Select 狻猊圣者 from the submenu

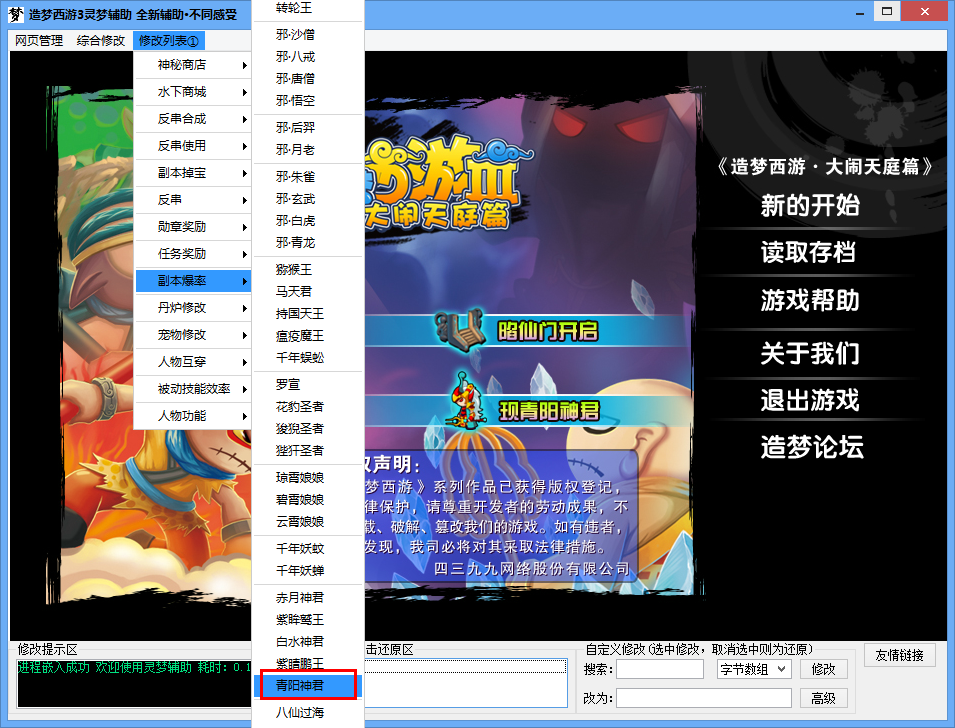click(308, 428)
